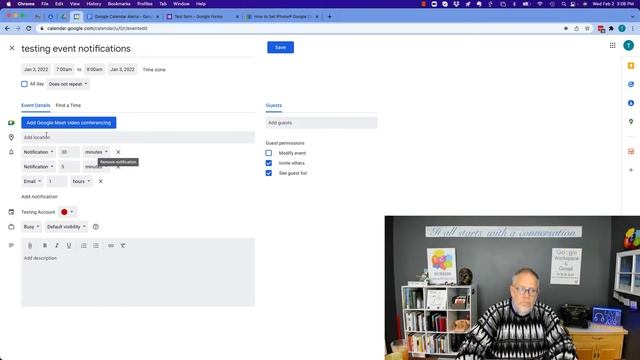Open the Default visibility dropdown
Screen dimensions: 640x360
pyautogui.click(x=66, y=227)
